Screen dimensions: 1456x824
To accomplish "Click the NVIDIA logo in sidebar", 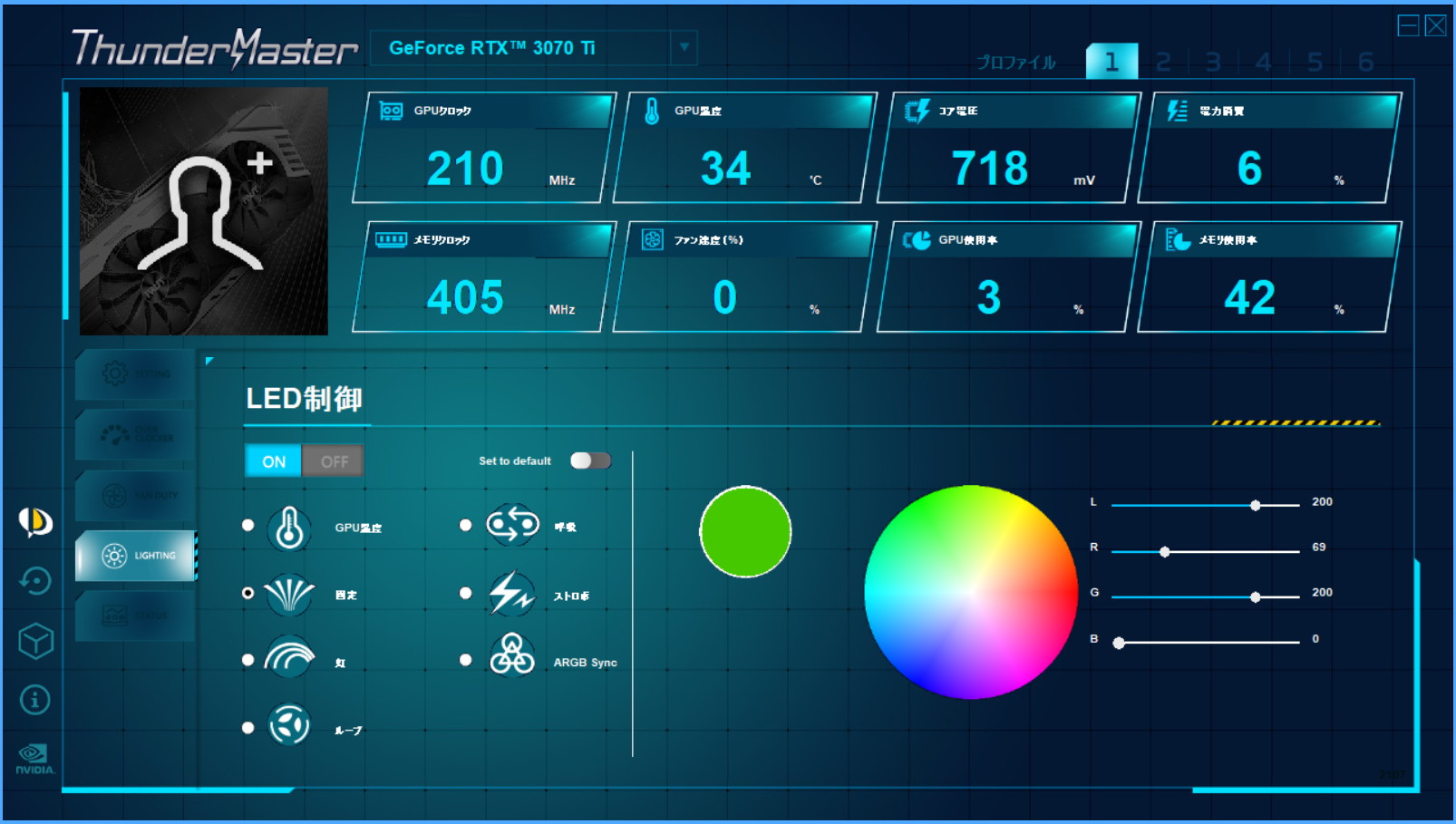I will [x=34, y=760].
